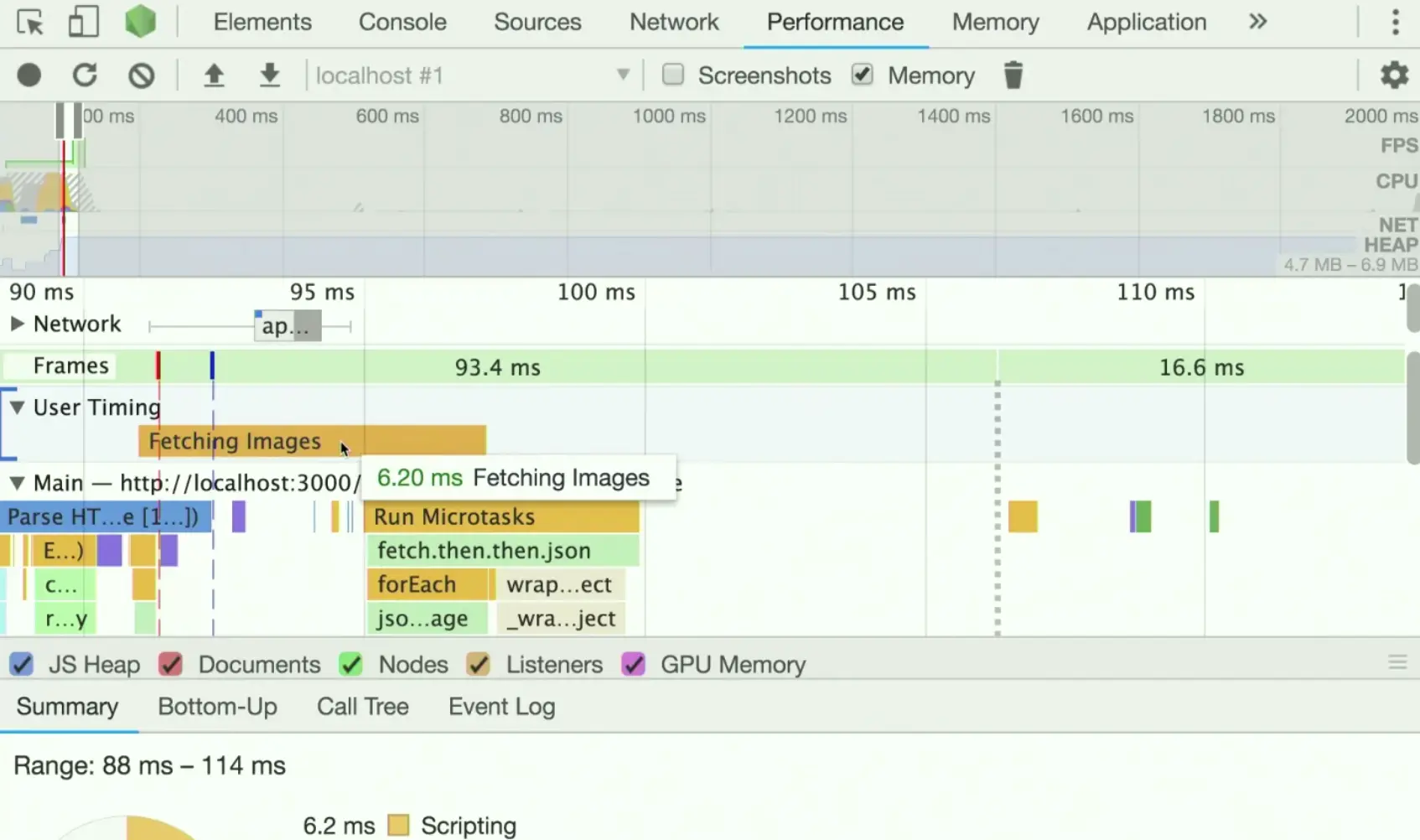Viewport: 1420px width, 840px height.
Task: Open capture settings with the gear icon
Action: click(1395, 75)
